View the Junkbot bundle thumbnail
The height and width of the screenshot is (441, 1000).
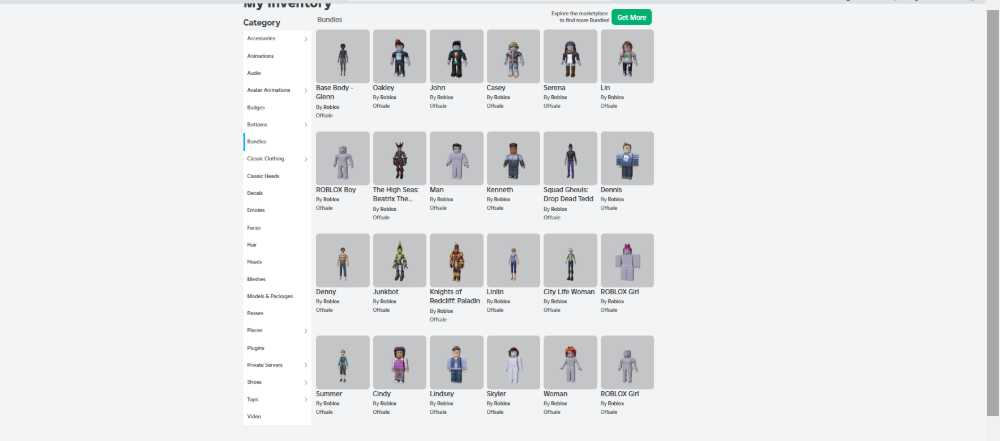tap(399, 260)
